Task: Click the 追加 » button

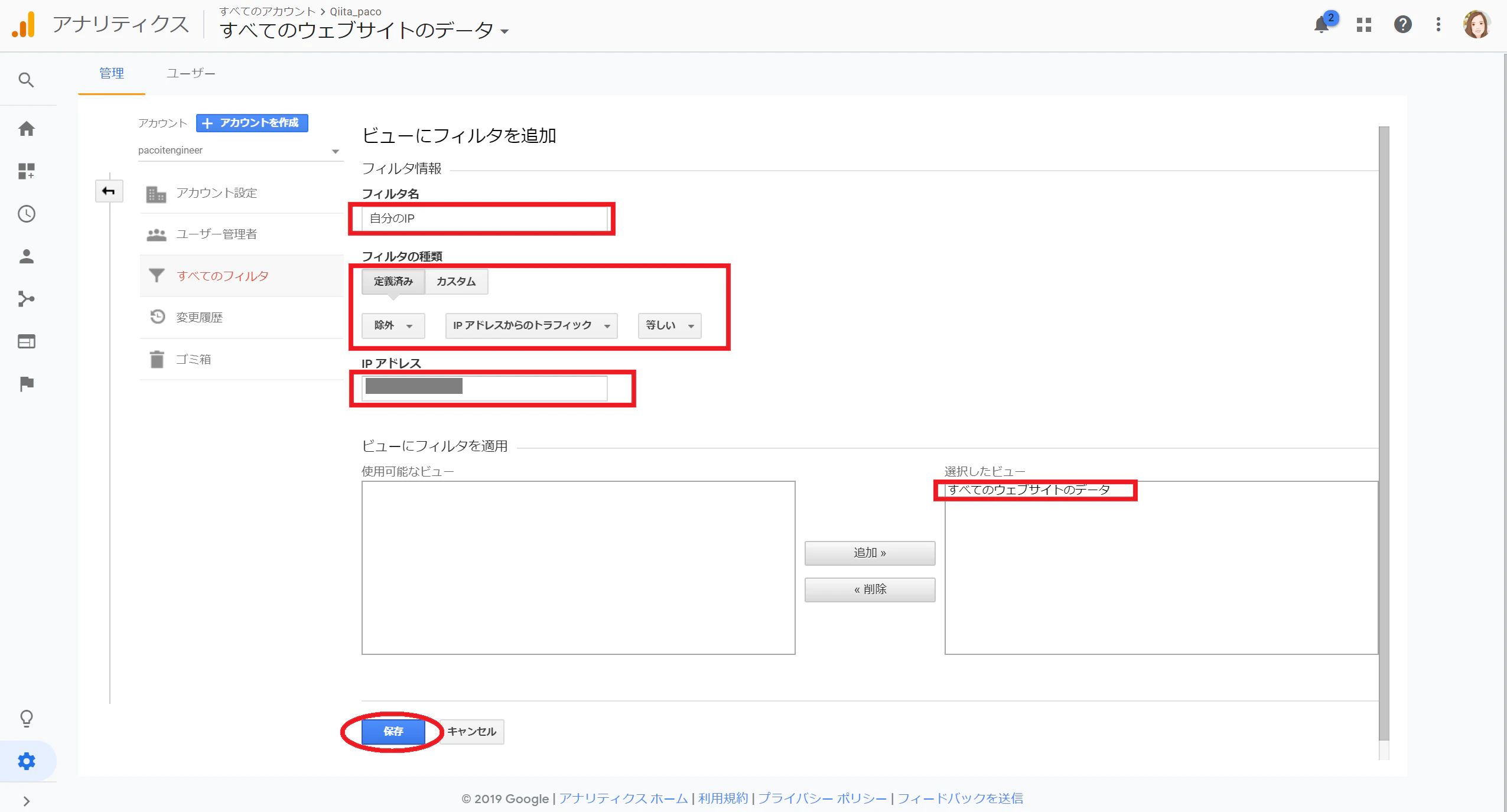Action: (870, 553)
